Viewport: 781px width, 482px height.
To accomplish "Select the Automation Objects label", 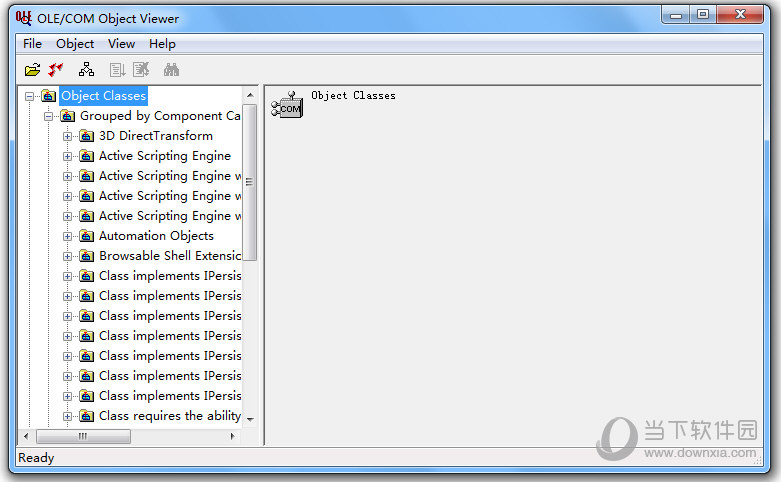I will pyautogui.click(x=156, y=236).
